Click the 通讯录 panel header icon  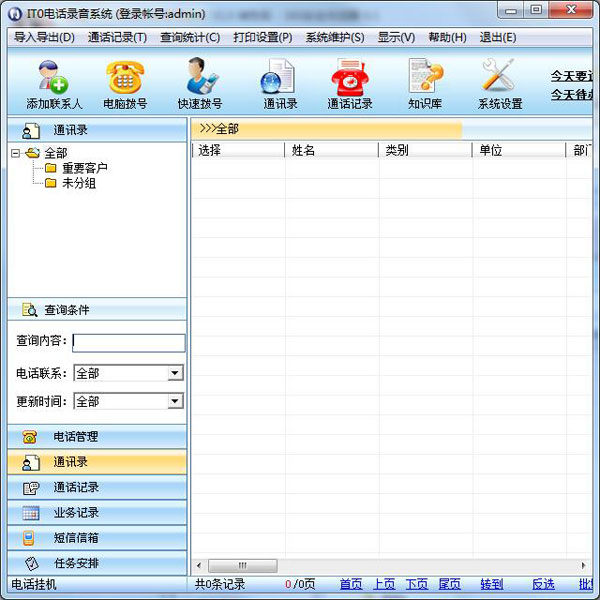31,130
